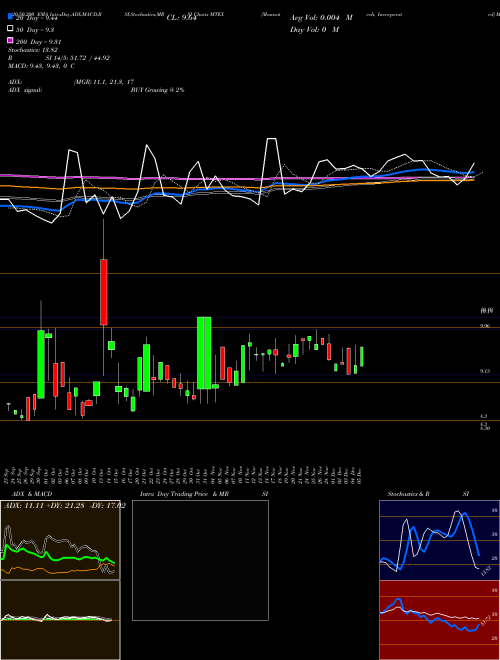Click the wide green candlestick pair near 31 Oct

204,353
